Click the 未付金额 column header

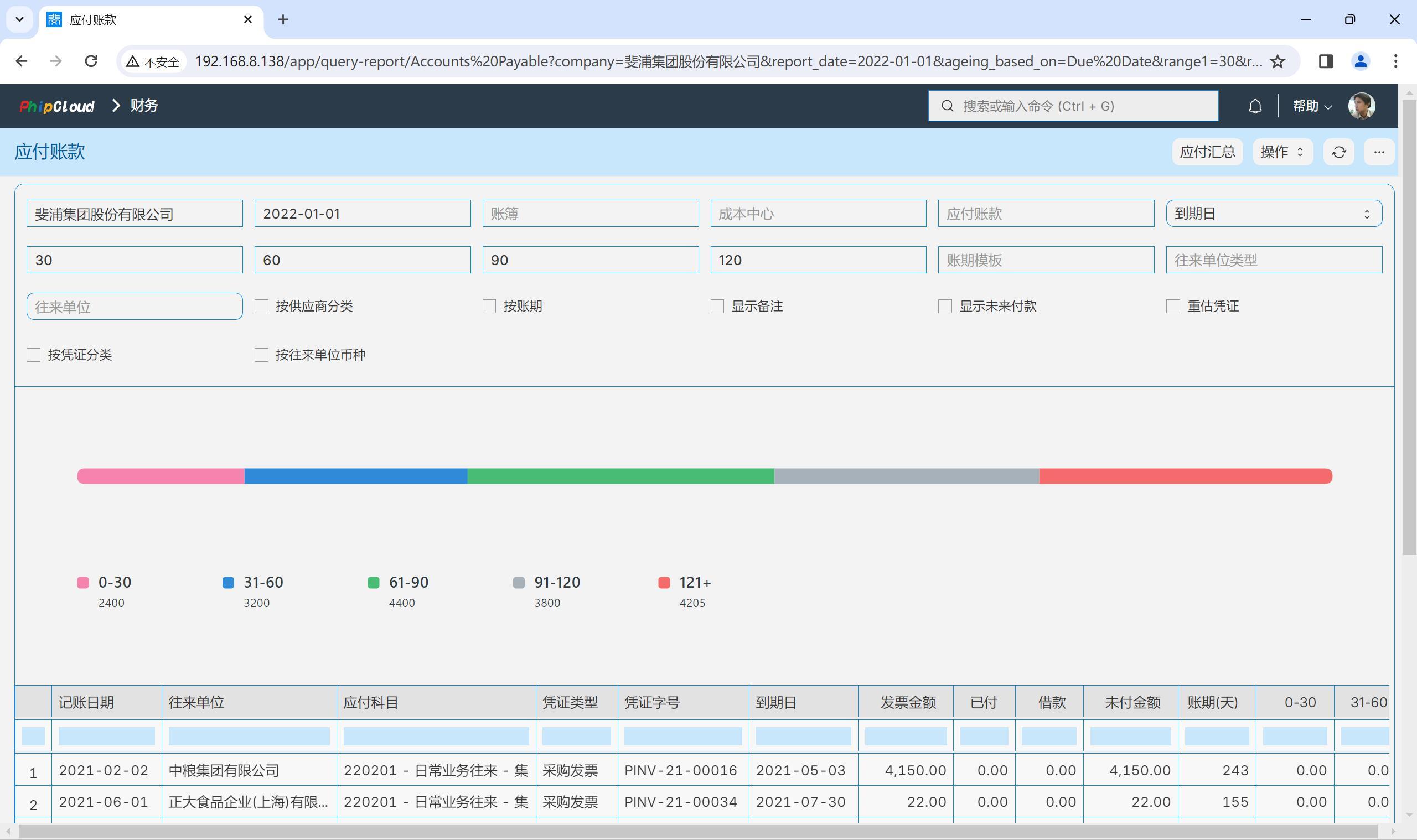1130,702
